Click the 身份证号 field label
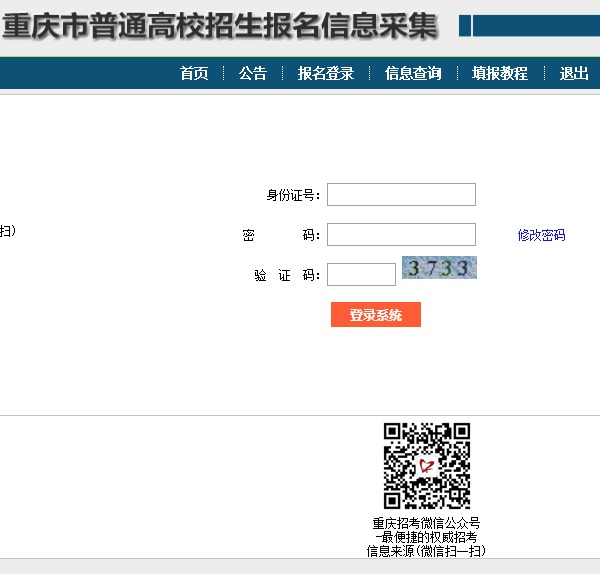 (292, 195)
